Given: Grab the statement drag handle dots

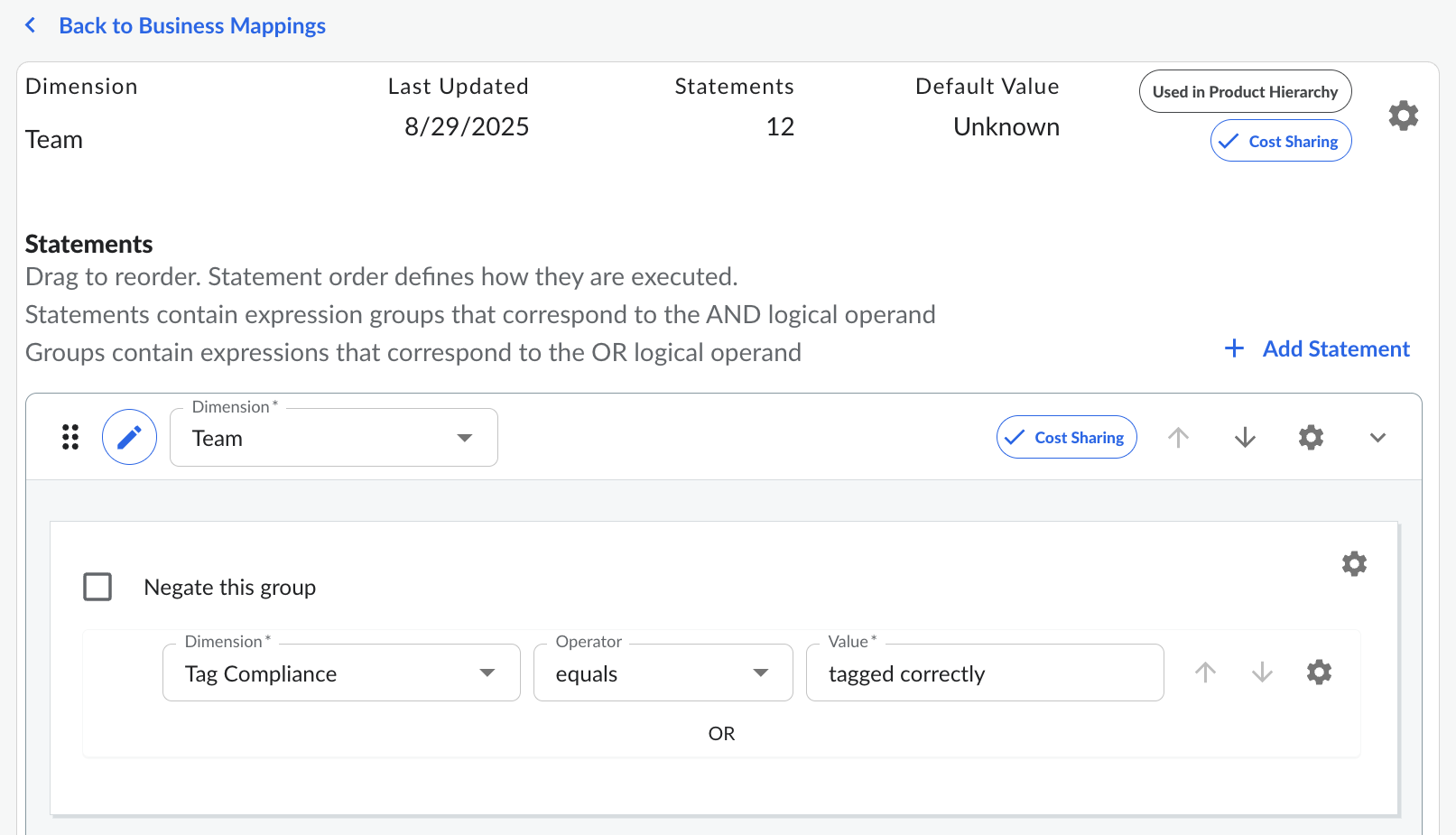Looking at the screenshot, I should coord(70,438).
